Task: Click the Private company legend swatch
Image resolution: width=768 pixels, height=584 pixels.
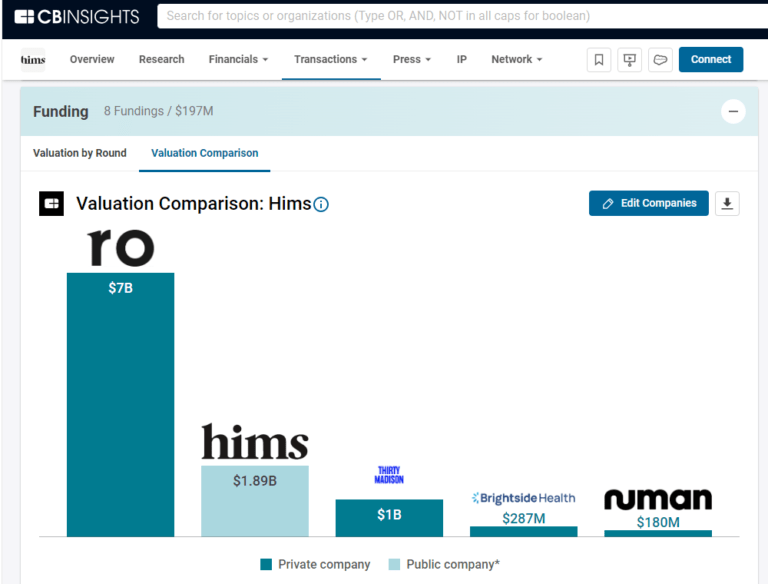Action: click(x=266, y=564)
